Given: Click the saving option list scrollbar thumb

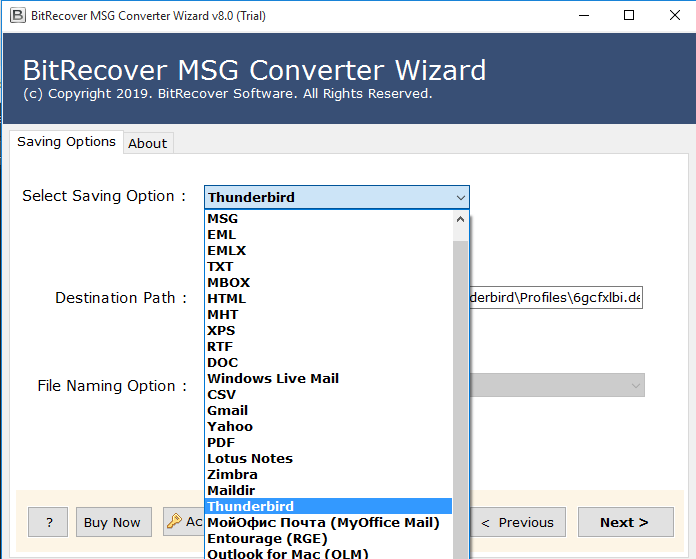Looking at the screenshot, I should [460, 400].
